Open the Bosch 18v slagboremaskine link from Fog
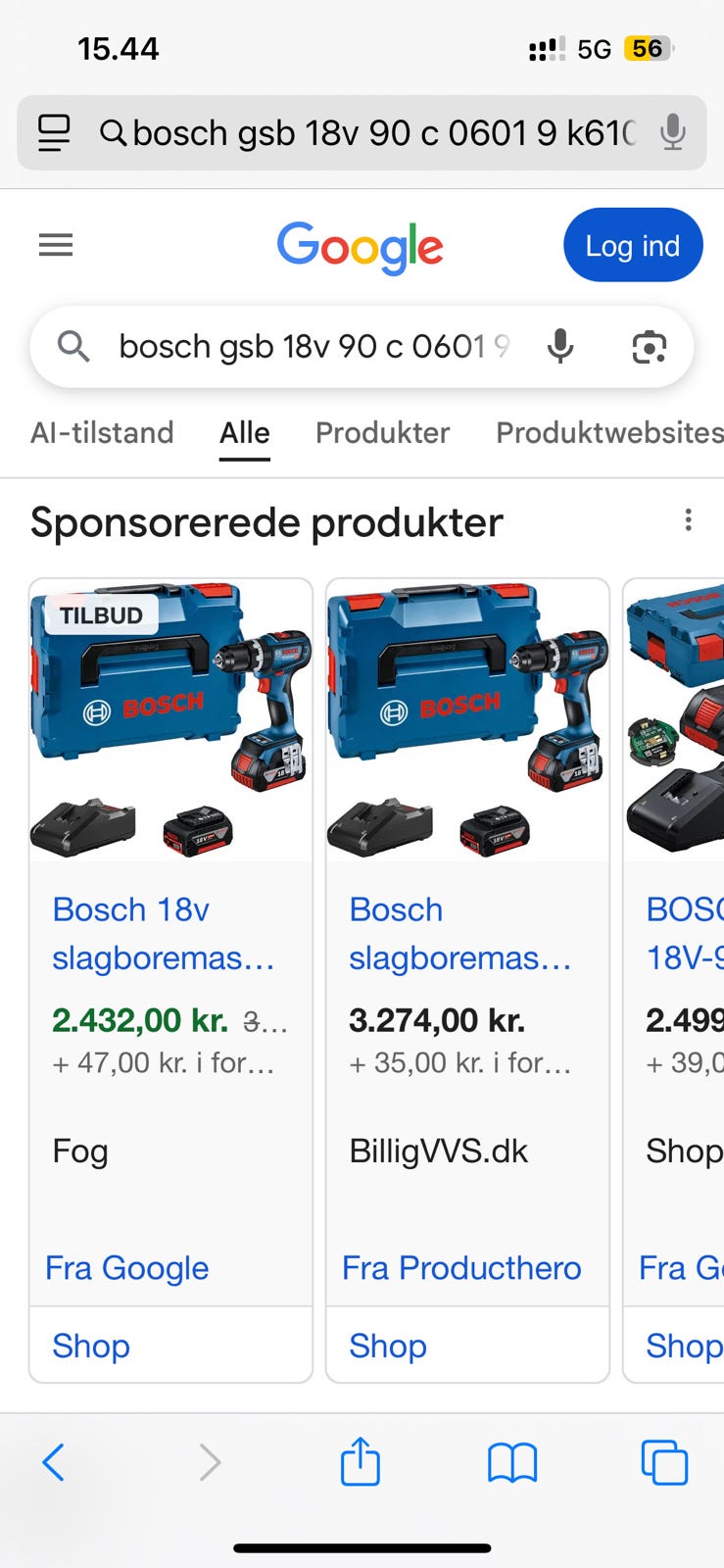Image resolution: width=724 pixels, height=1568 pixels. (x=164, y=933)
